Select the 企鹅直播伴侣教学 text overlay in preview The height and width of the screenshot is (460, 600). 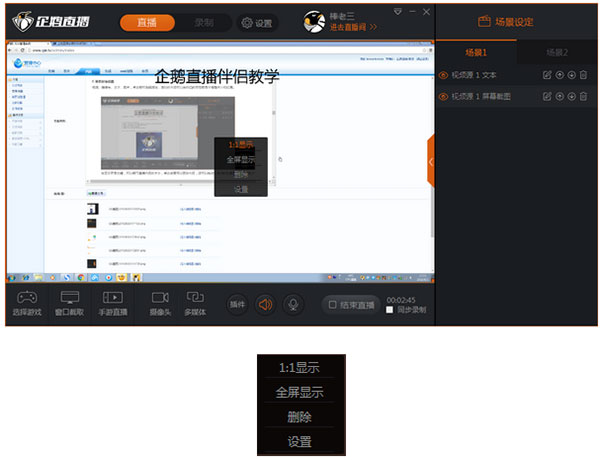(x=217, y=77)
